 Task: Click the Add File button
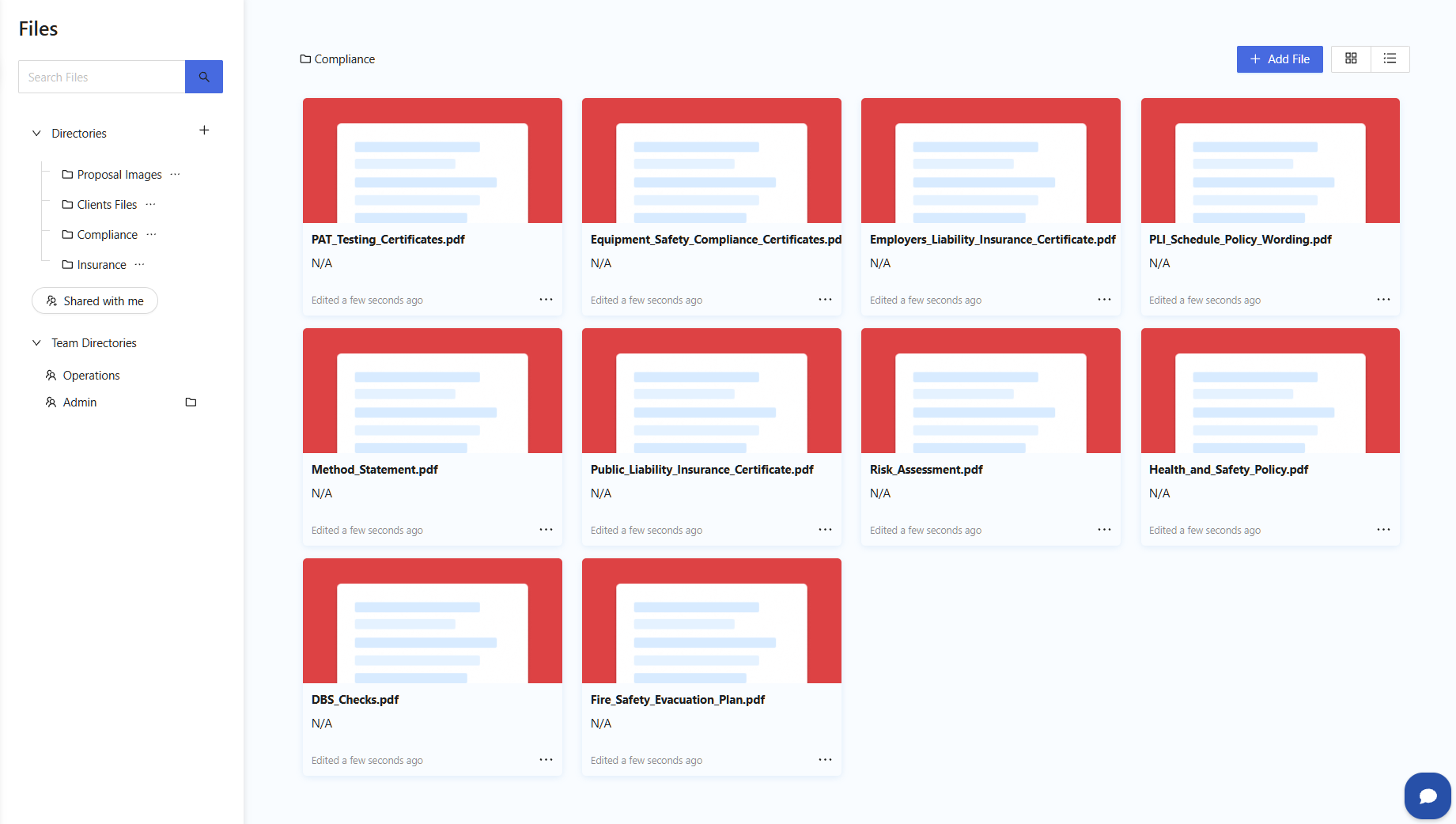pos(1280,59)
